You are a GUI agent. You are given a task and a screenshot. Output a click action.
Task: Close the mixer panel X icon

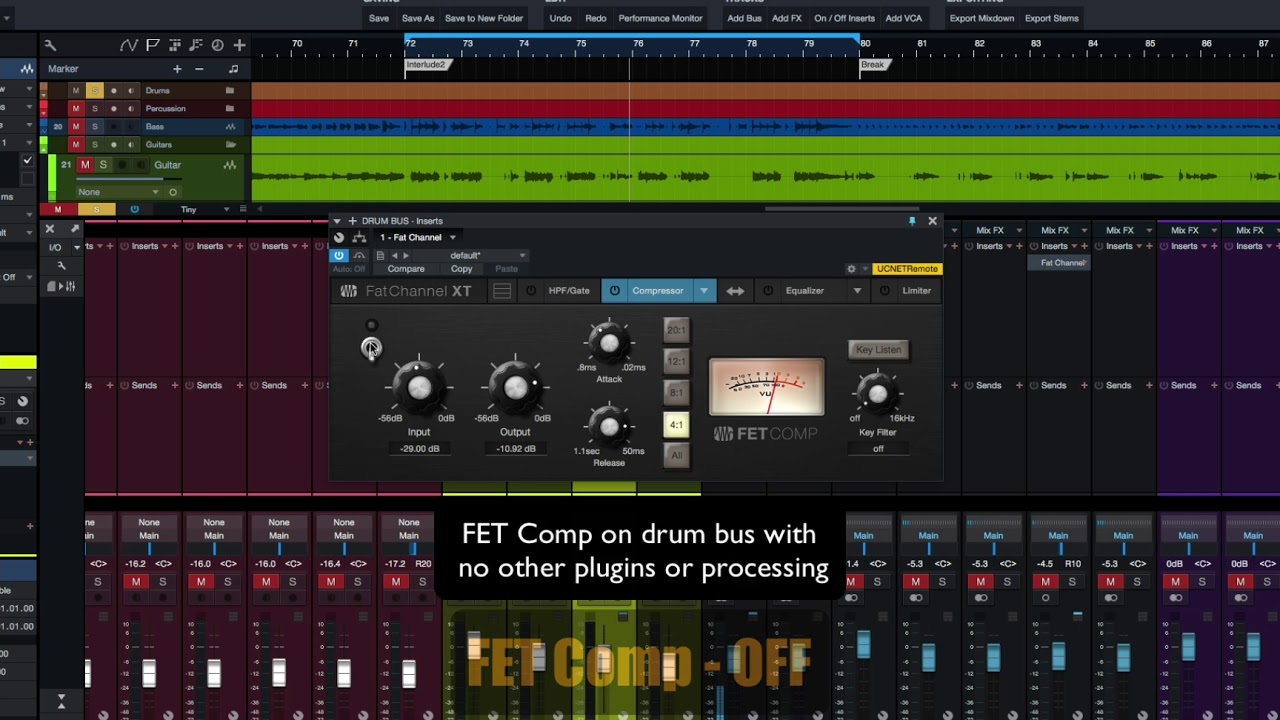(50, 230)
